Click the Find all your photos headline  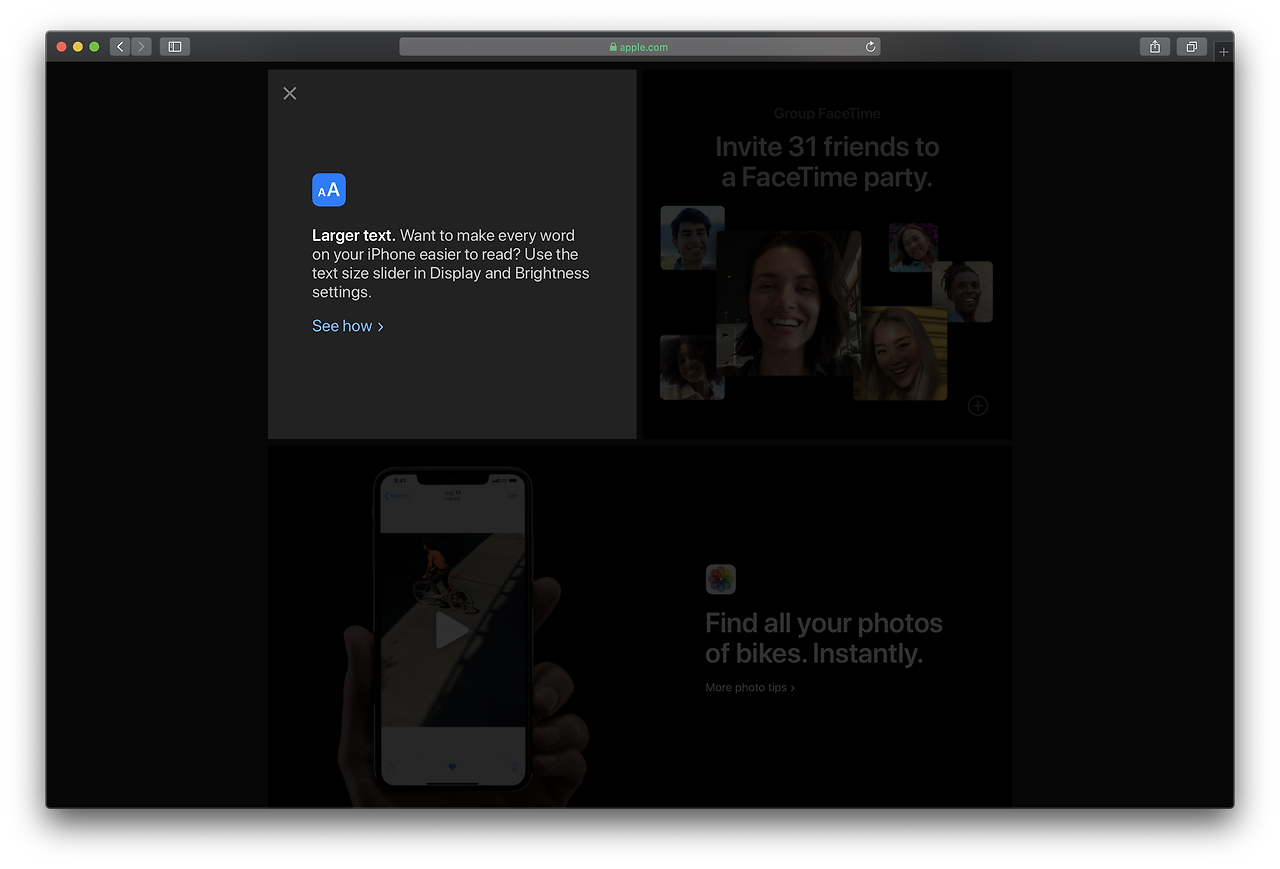tap(824, 638)
